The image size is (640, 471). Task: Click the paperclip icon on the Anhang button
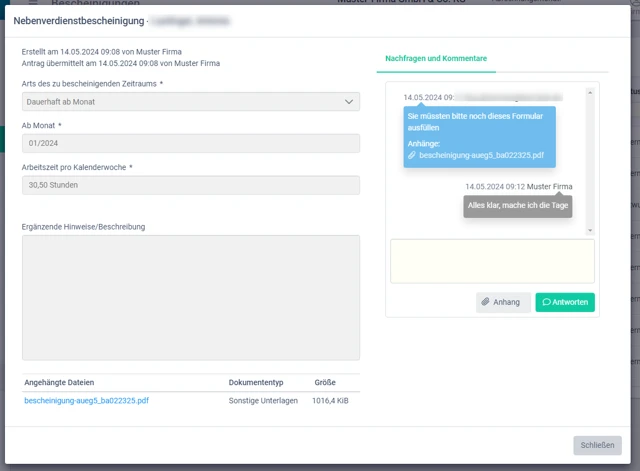pyautogui.click(x=486, y=302)
